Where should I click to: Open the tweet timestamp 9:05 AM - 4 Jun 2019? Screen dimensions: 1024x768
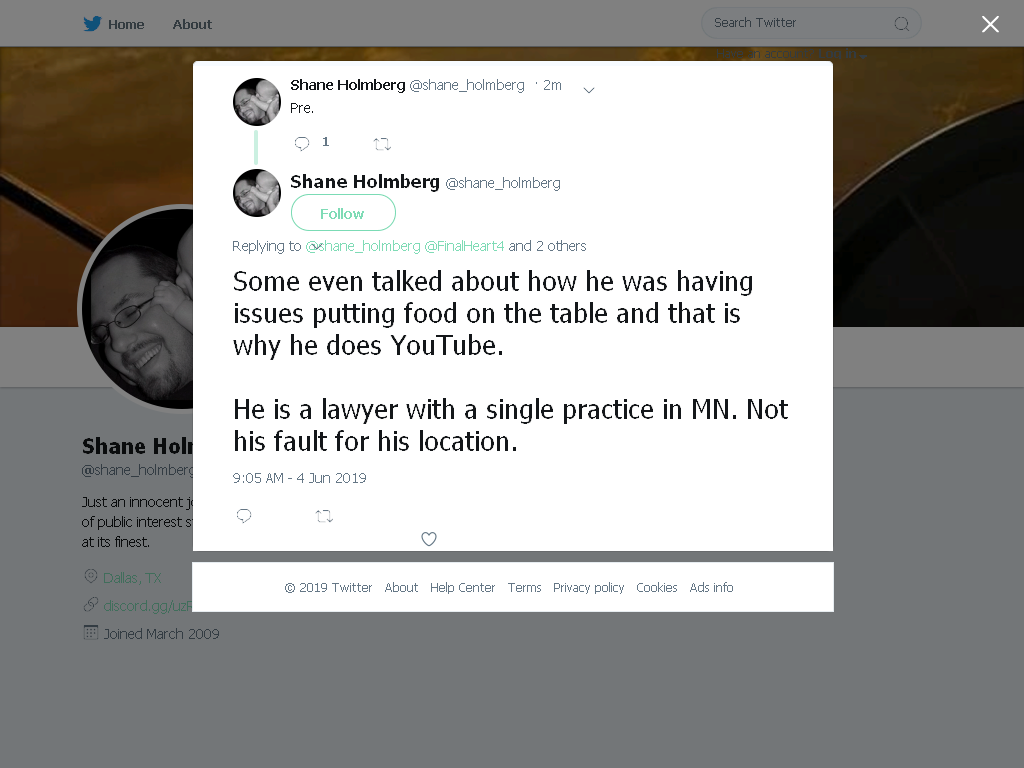299,478
